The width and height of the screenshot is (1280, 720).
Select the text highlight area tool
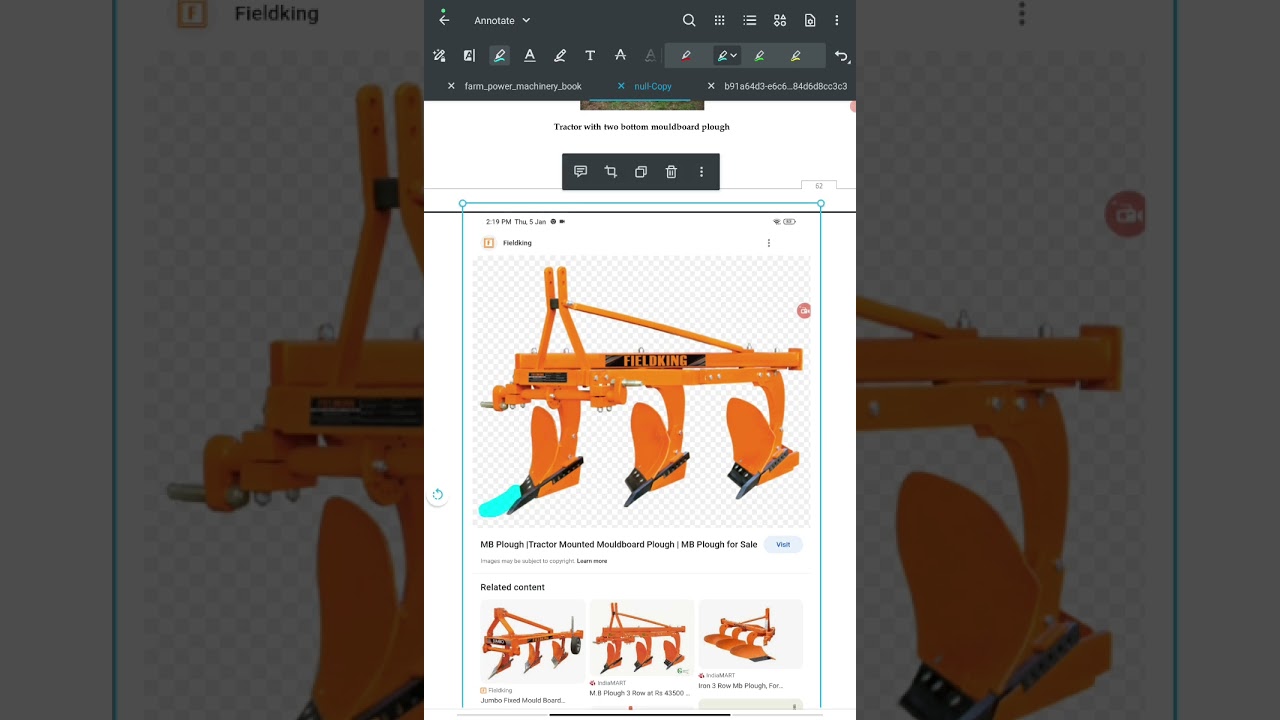coord(469,56)
